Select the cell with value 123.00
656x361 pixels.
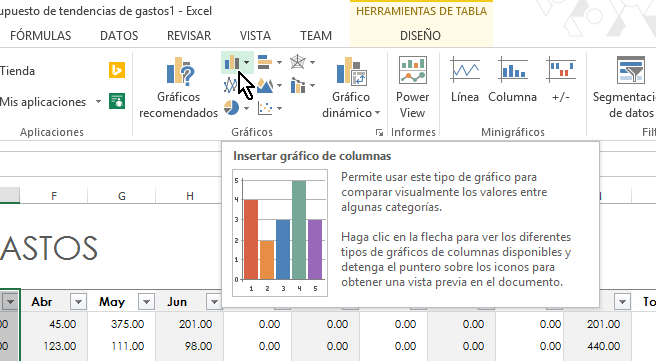[x=54, y=346]
